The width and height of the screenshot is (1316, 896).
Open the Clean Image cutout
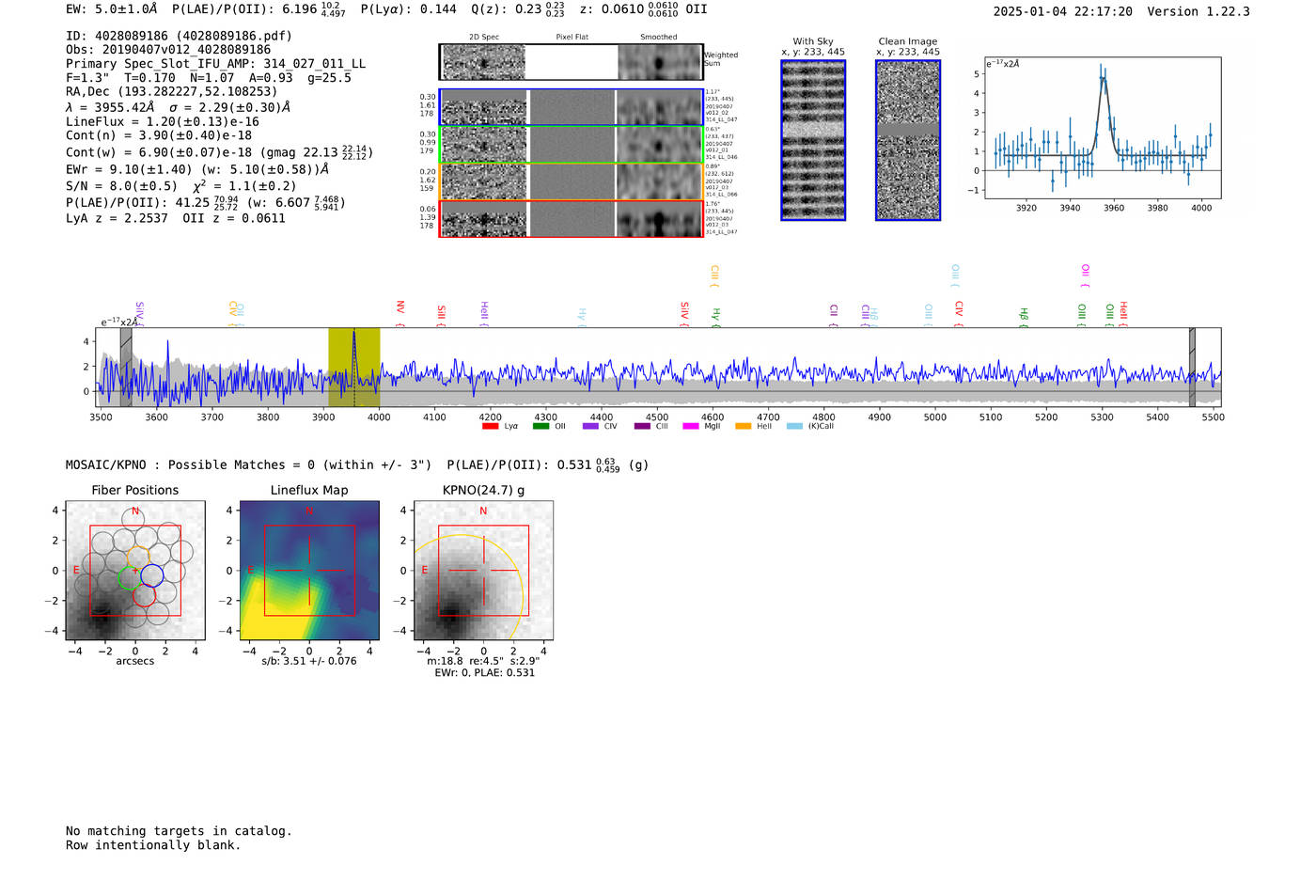click(x=908, y=140)
